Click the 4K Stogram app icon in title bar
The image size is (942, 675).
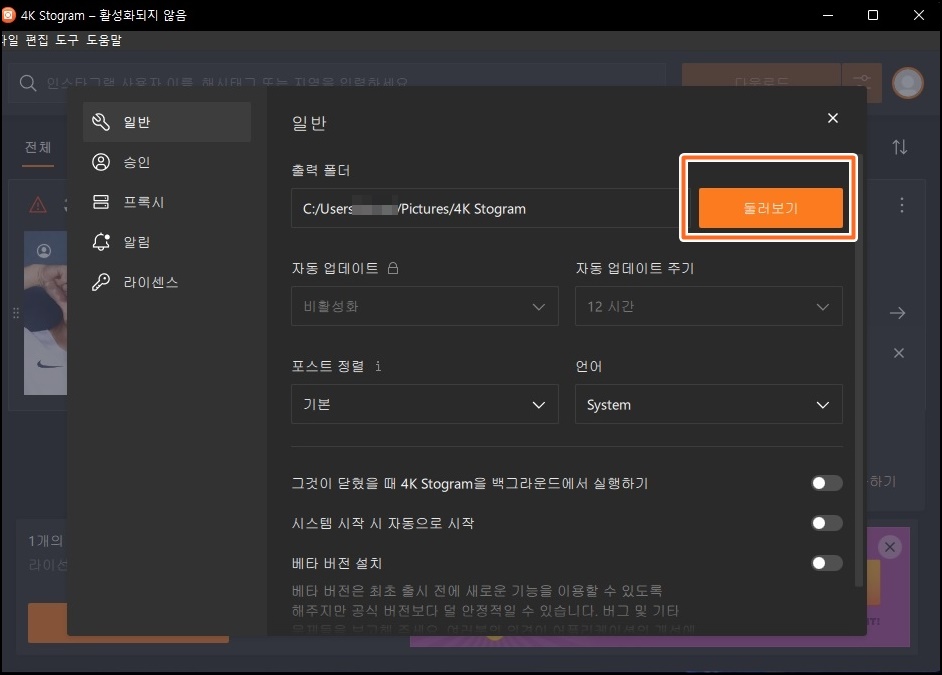coord(8,14)
